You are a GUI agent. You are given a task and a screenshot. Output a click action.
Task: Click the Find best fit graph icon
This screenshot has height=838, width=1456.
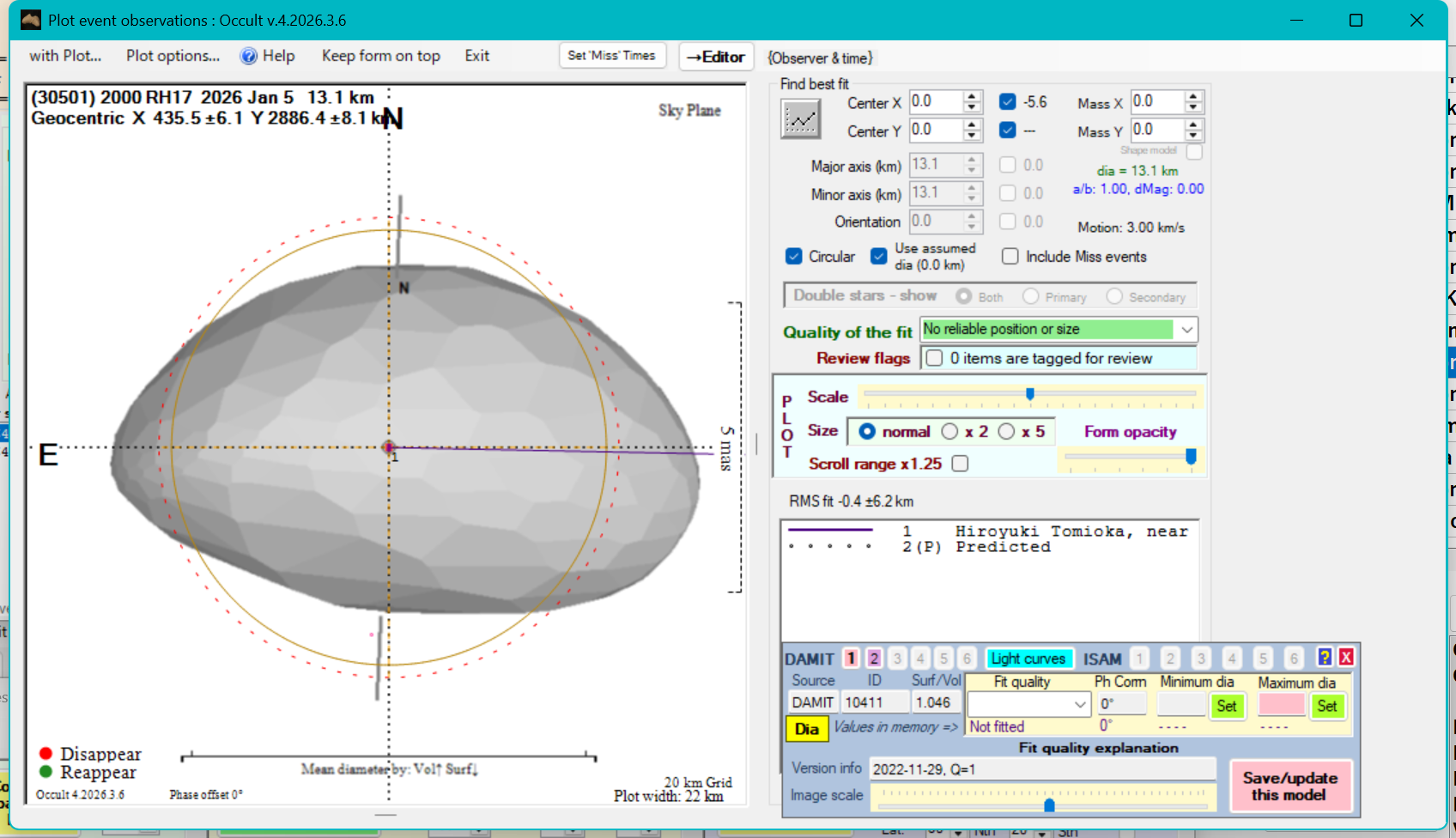[800, 118]
